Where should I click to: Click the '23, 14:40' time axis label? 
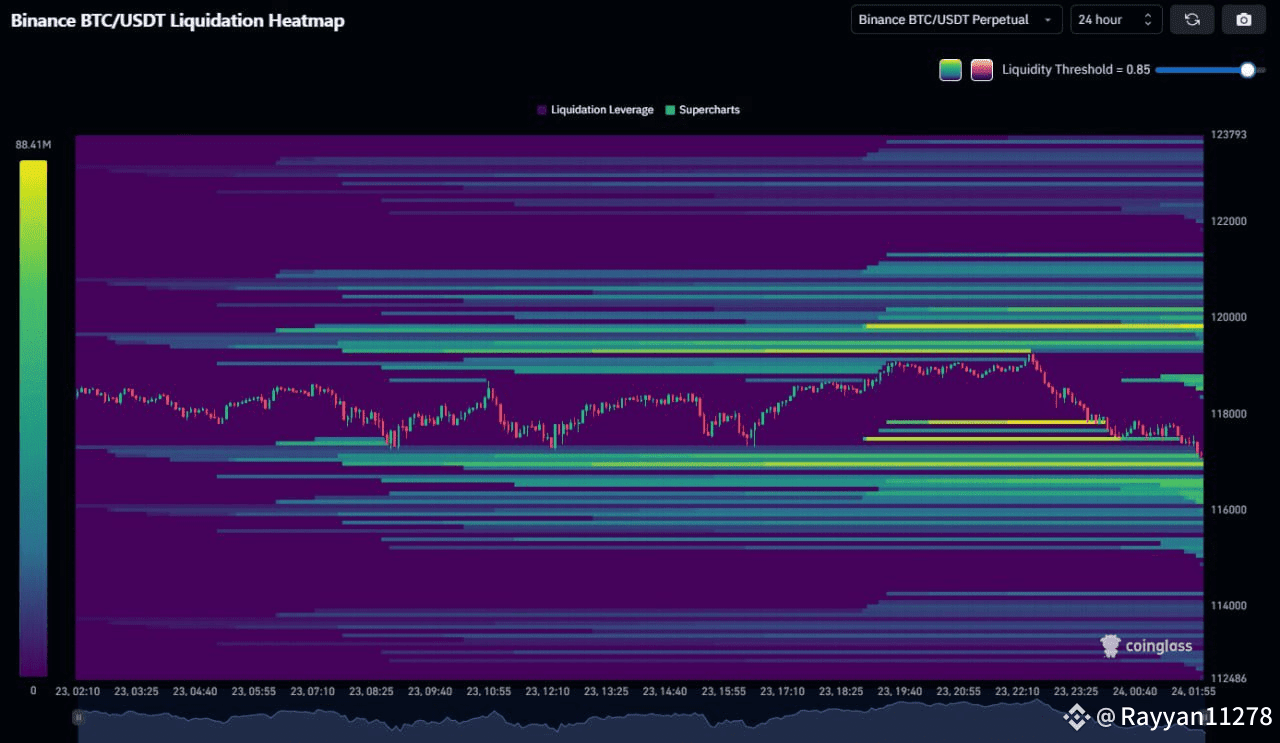click(x=666, y=691)
